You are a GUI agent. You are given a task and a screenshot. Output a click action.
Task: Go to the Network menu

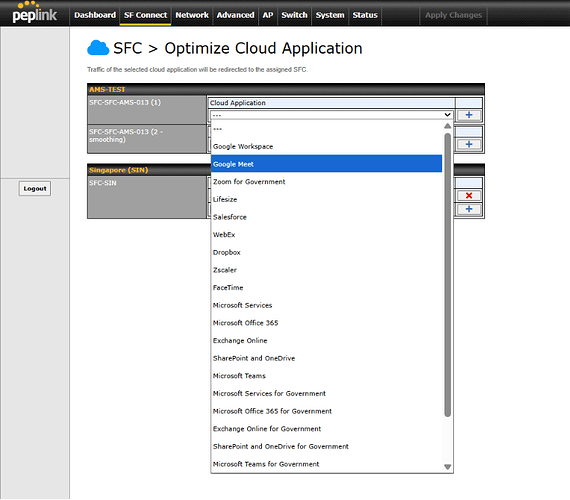[192, 15]
